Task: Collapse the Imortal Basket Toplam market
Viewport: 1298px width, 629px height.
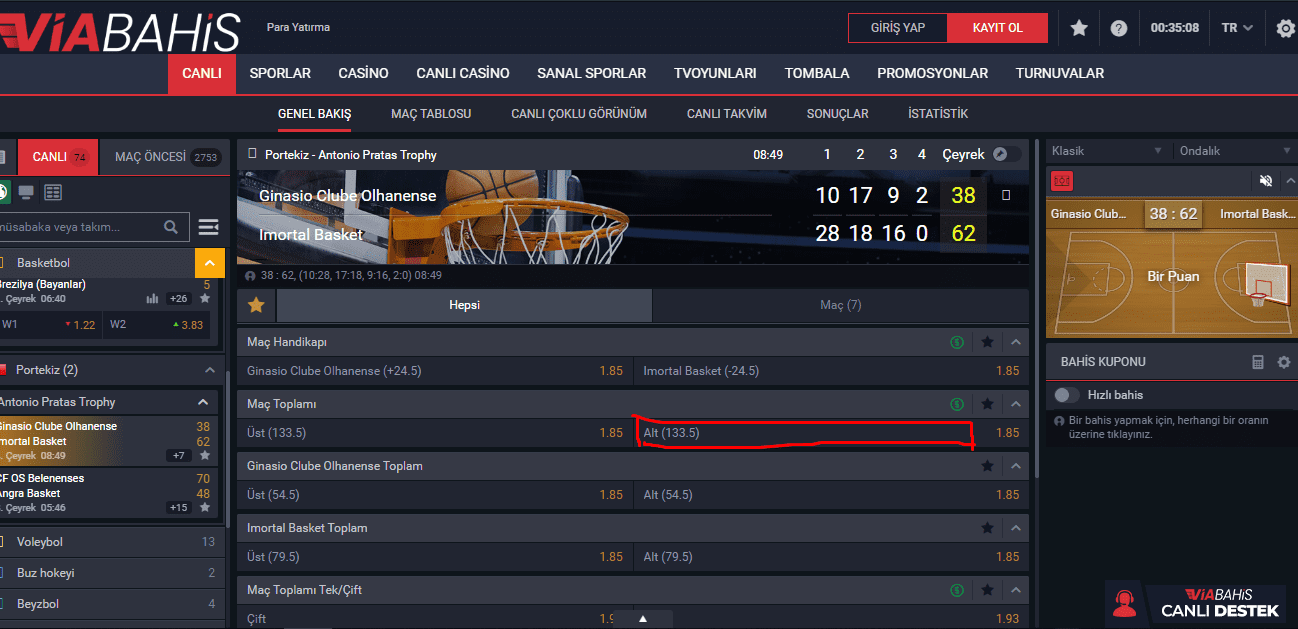Action: pyautogui.click(x=1016, y=528)
